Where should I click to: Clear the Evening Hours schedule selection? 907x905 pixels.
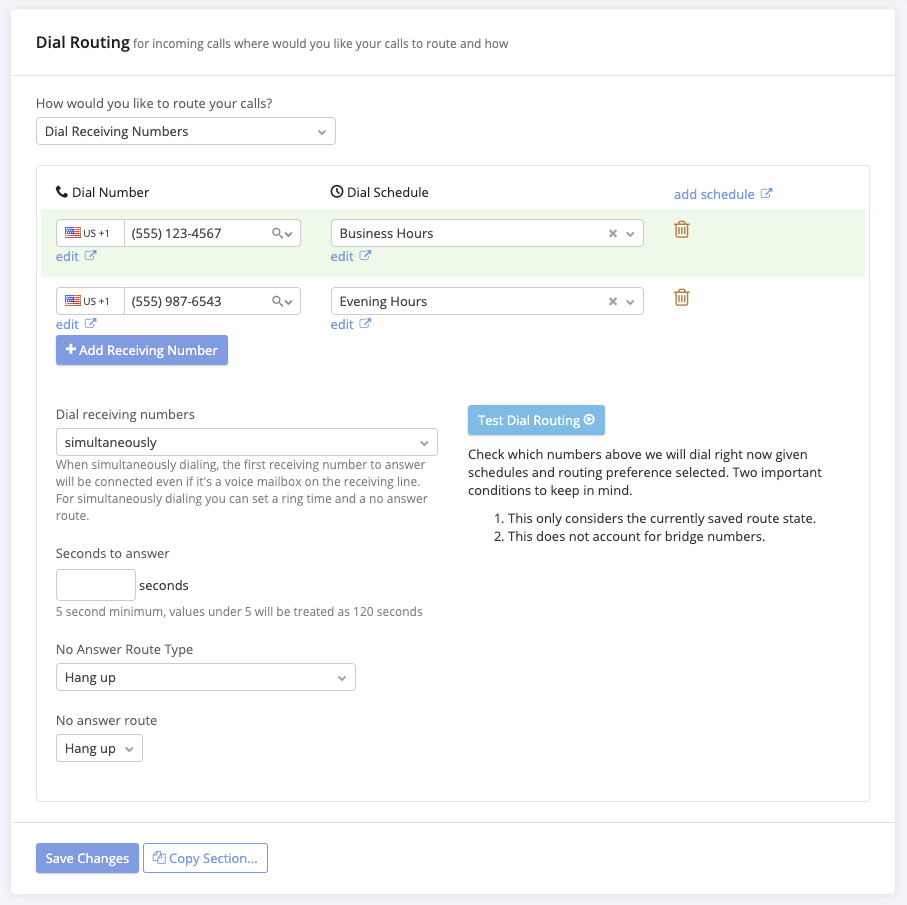(611, 300)
